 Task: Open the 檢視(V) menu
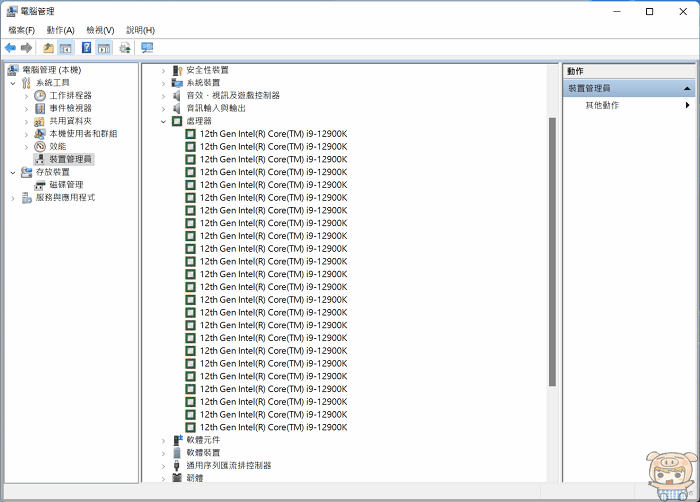(x=100, y=30)
